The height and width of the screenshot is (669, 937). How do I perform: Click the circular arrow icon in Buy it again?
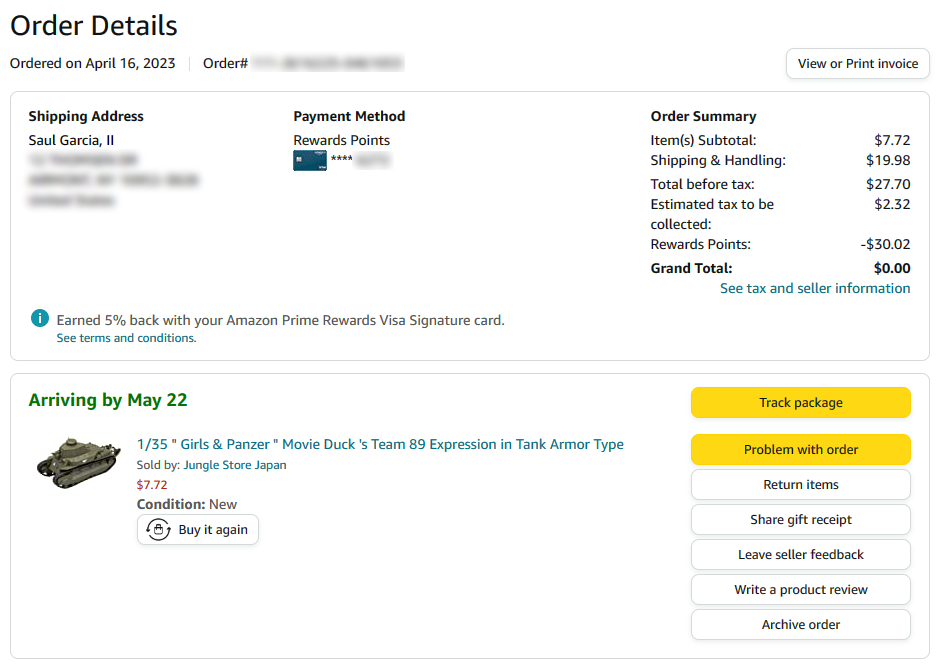click(x=158, y=530)
